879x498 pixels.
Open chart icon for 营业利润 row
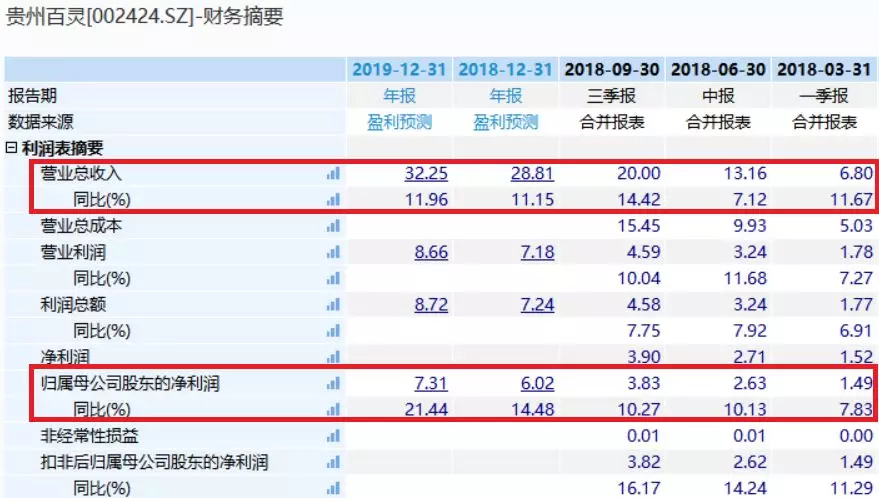[333, 252]
